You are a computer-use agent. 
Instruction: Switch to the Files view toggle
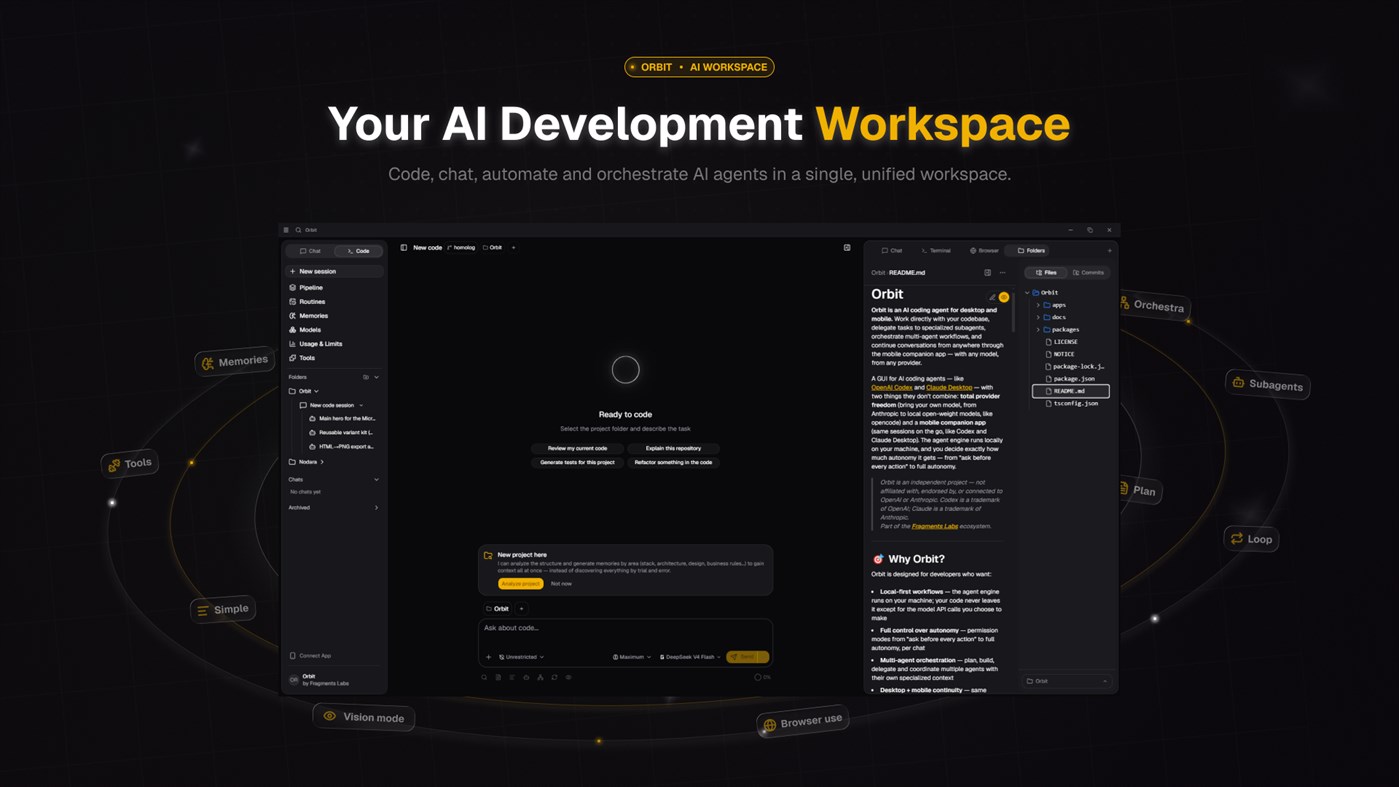[1046, 272]
